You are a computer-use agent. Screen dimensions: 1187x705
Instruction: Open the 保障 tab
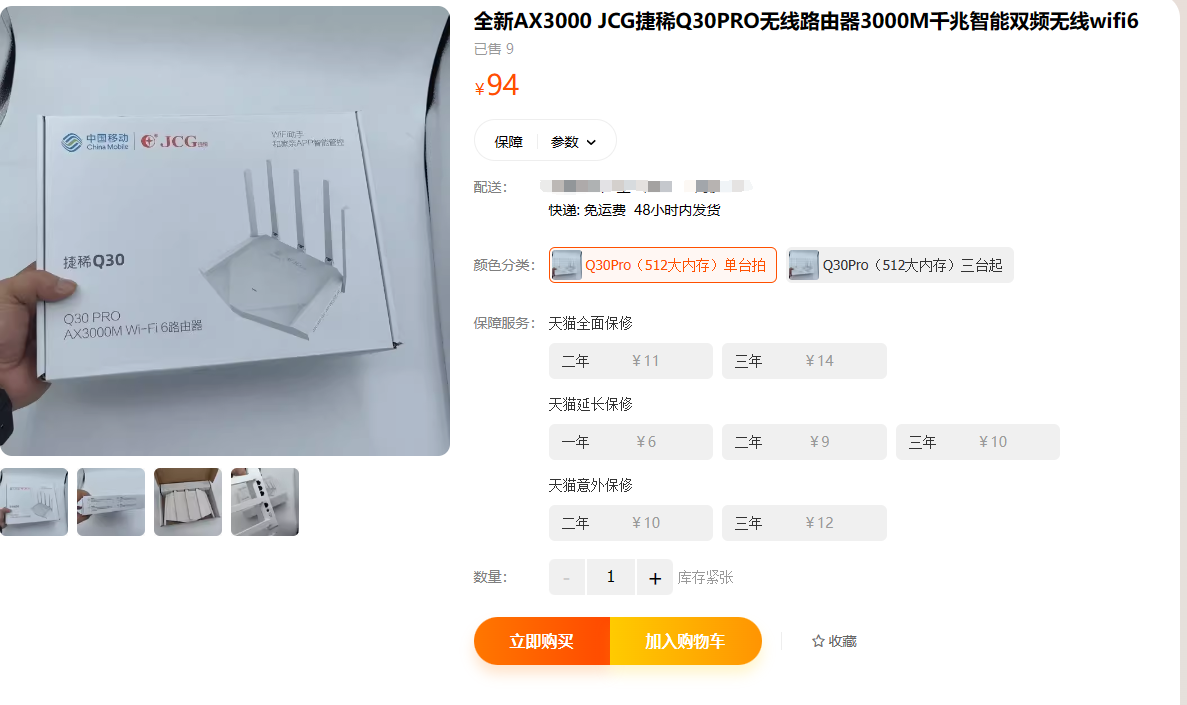pos(508,142)
